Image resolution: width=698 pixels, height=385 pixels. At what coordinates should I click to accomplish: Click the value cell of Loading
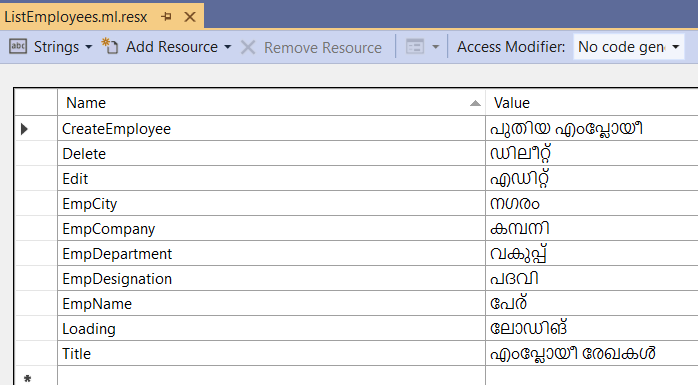(592, 328)
